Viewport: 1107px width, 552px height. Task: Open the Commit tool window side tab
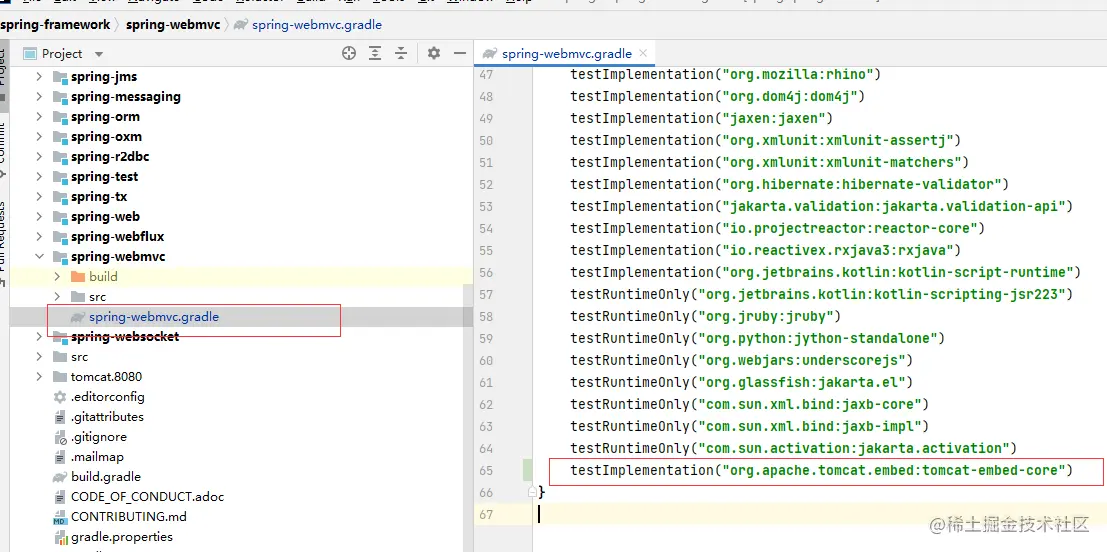point(3,150)
